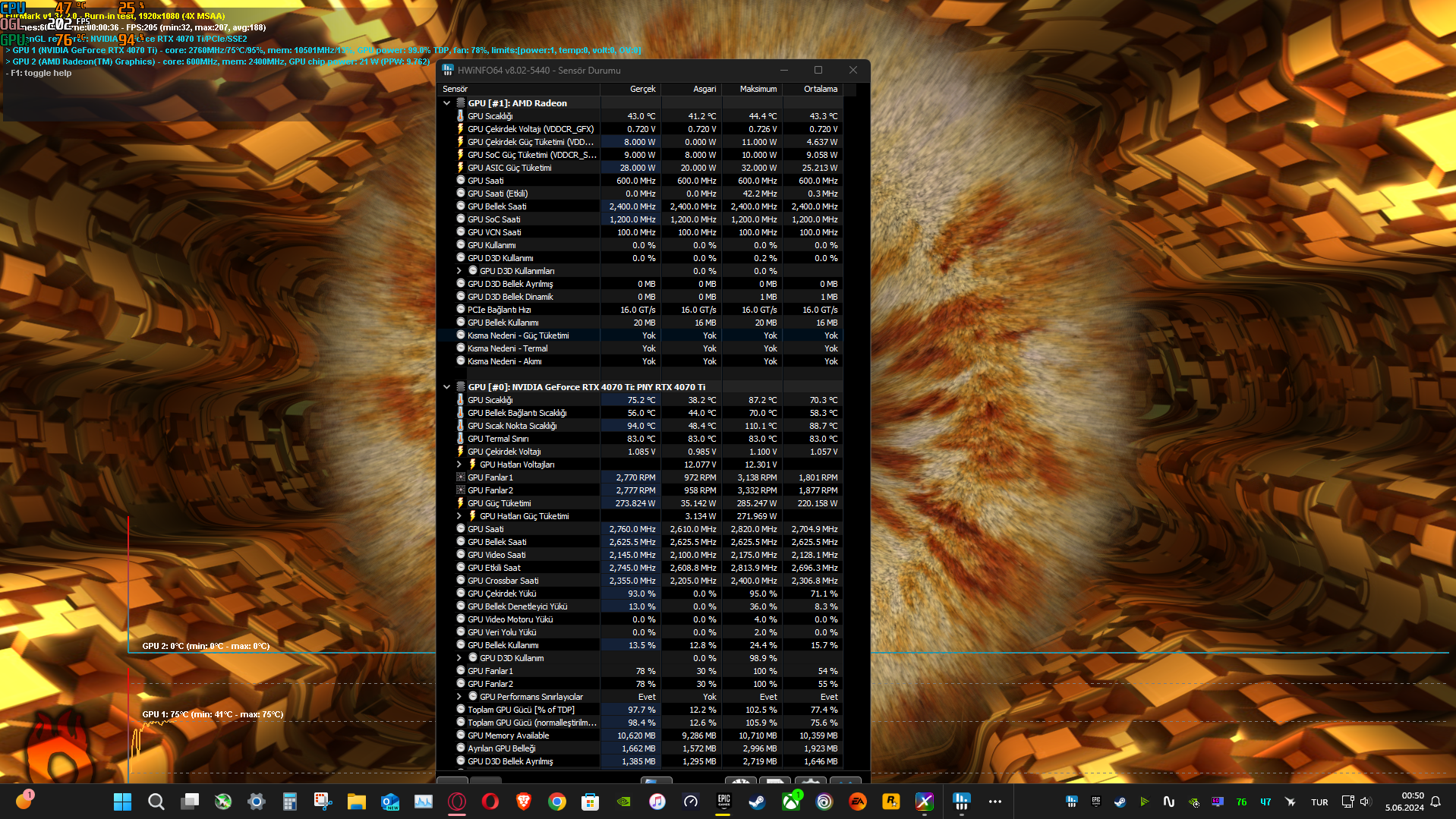This screenshot has width=1456, height=819.
Task: Click the HWiNFO tray icon in system tray
Action: click(1072, 802)
